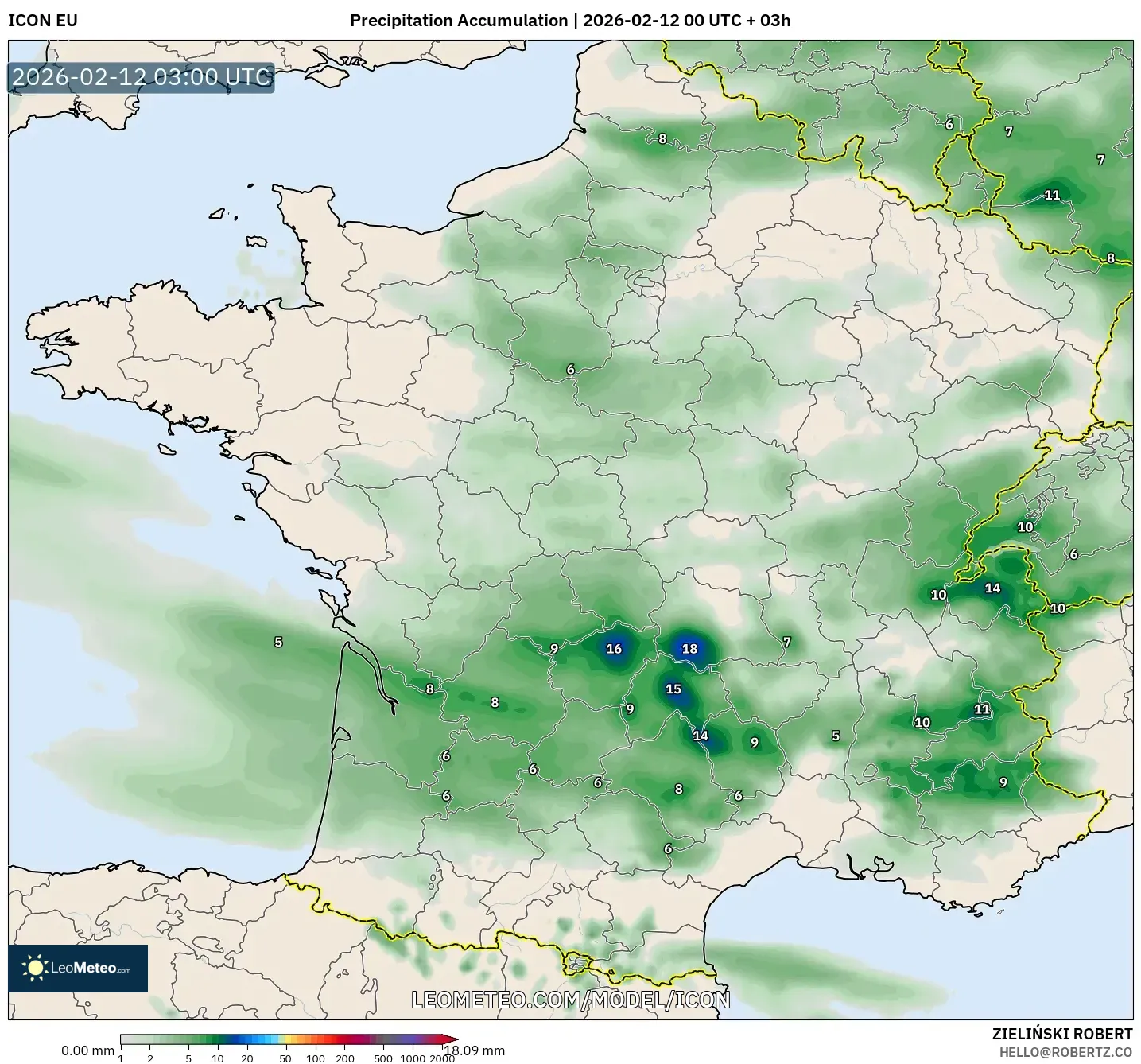Select the 16 mm precipitation marker
The height and width of the screenshot is (1064, 1141).
(x=613, y=650)
